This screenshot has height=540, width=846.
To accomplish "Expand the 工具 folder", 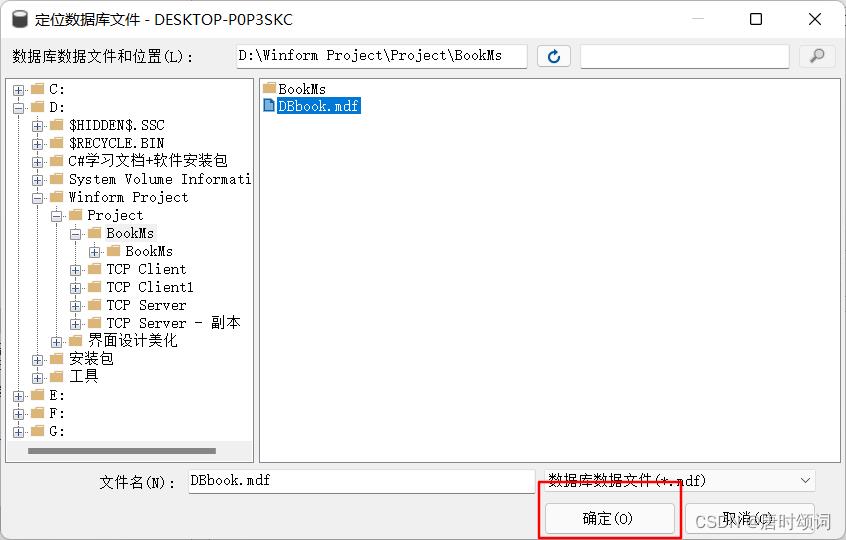I will [37, 378].
